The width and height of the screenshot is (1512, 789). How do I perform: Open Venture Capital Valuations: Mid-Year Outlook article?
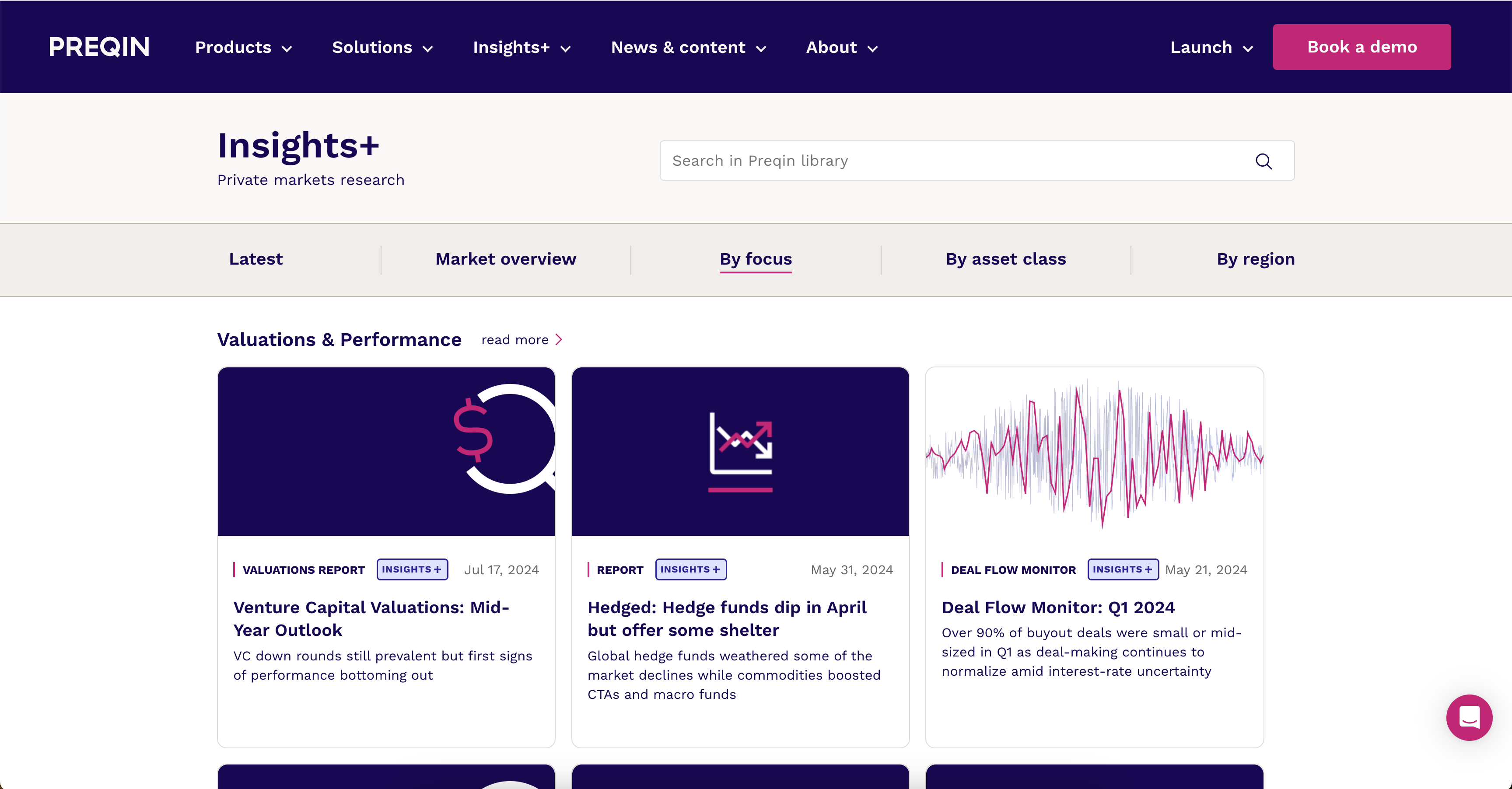pos(371,618)
